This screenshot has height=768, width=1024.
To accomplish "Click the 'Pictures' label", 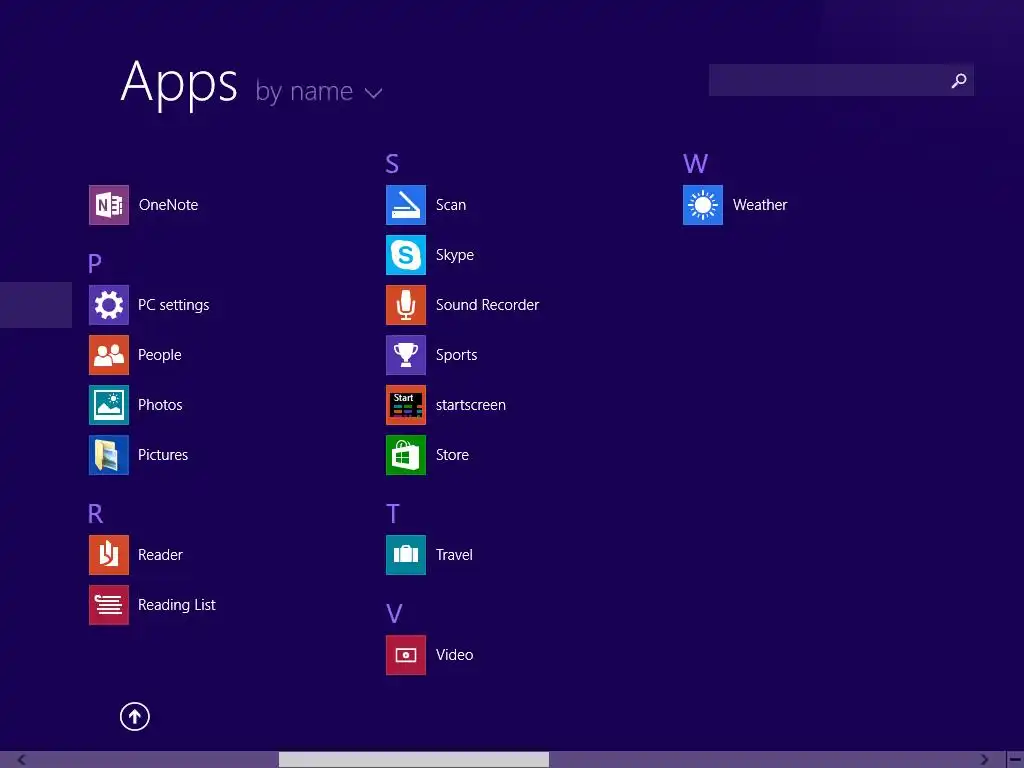I will pyautogui.click(x=163, y=455).
